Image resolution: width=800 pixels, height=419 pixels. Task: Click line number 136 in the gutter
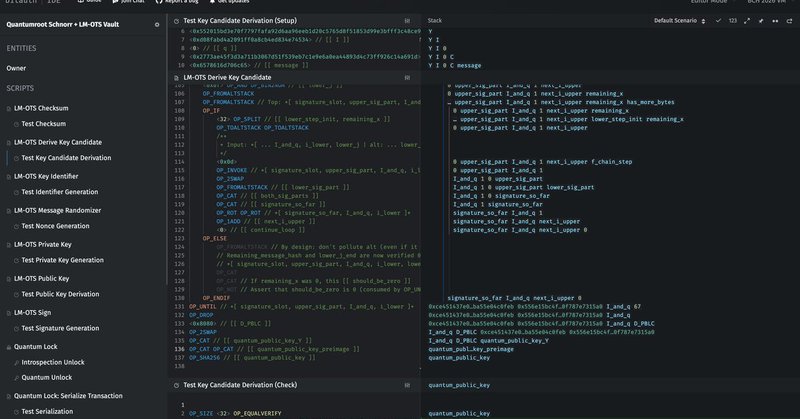(x=179, y=349)
